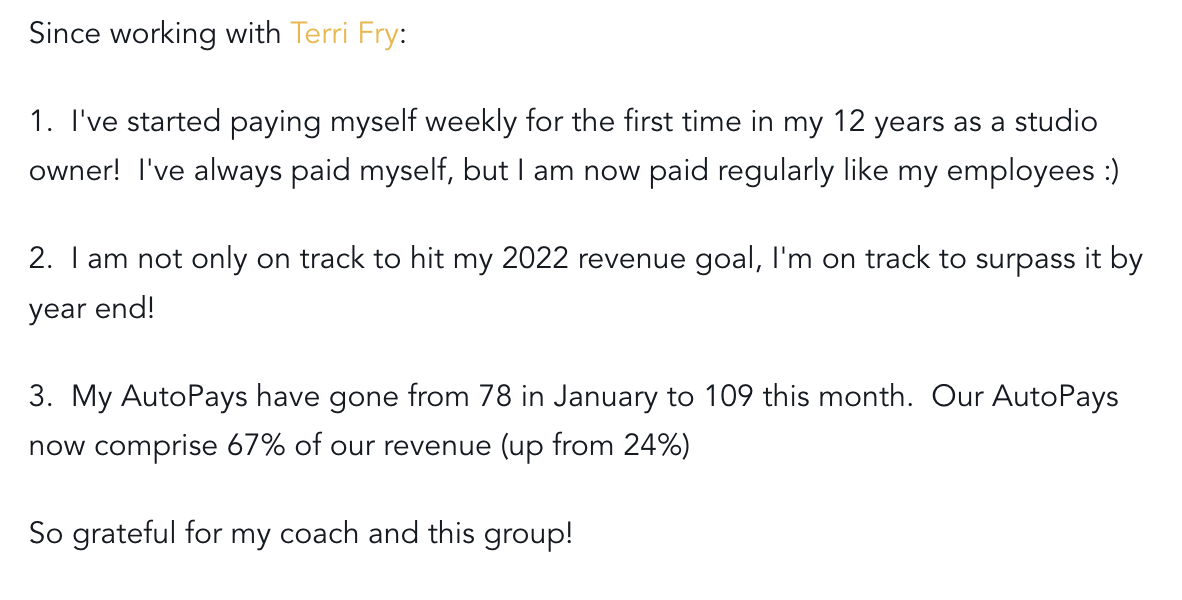This screenshot has height=600, width=1182.
Task: Click the number '78' in item 3
Action: [x=495, y=396]
